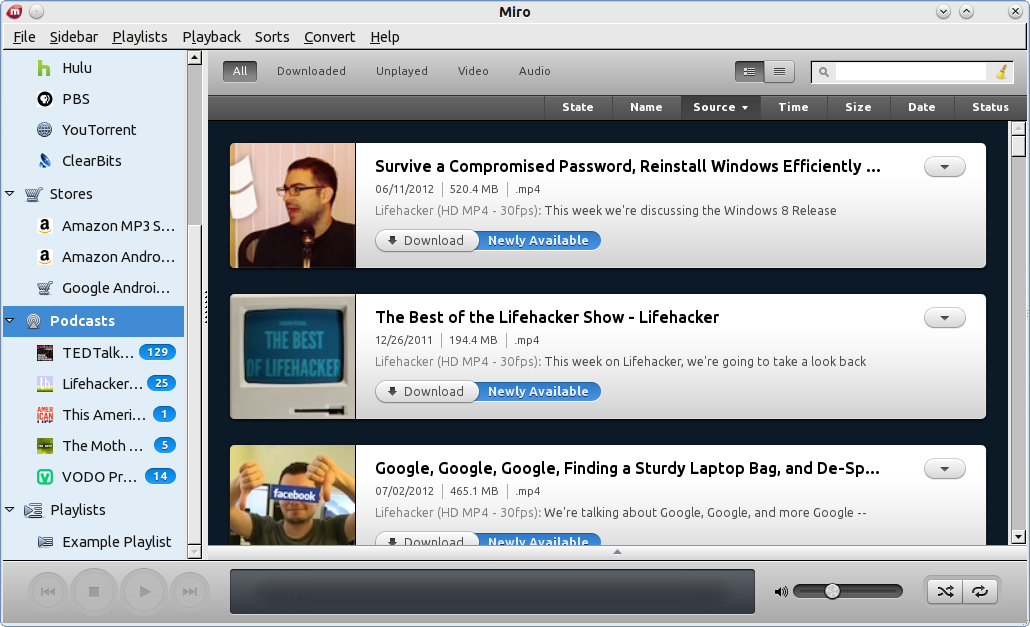Click main list scrollbar down arrow
This screenshot has height=627, width=1030.
pos(1018,537)
